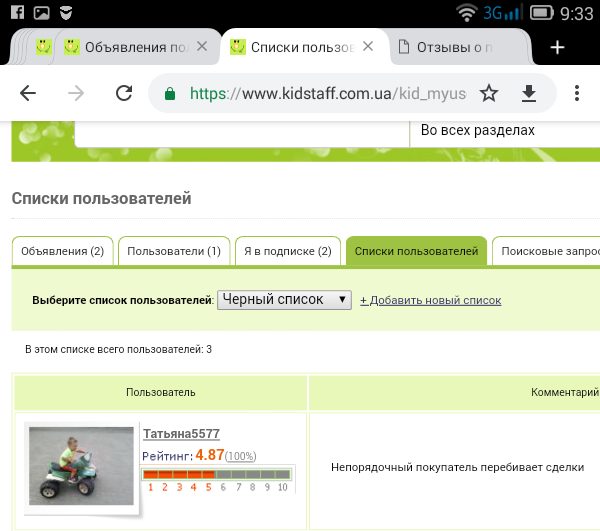
Task: Open the Черный список dropdown
Action: [284, 299]
